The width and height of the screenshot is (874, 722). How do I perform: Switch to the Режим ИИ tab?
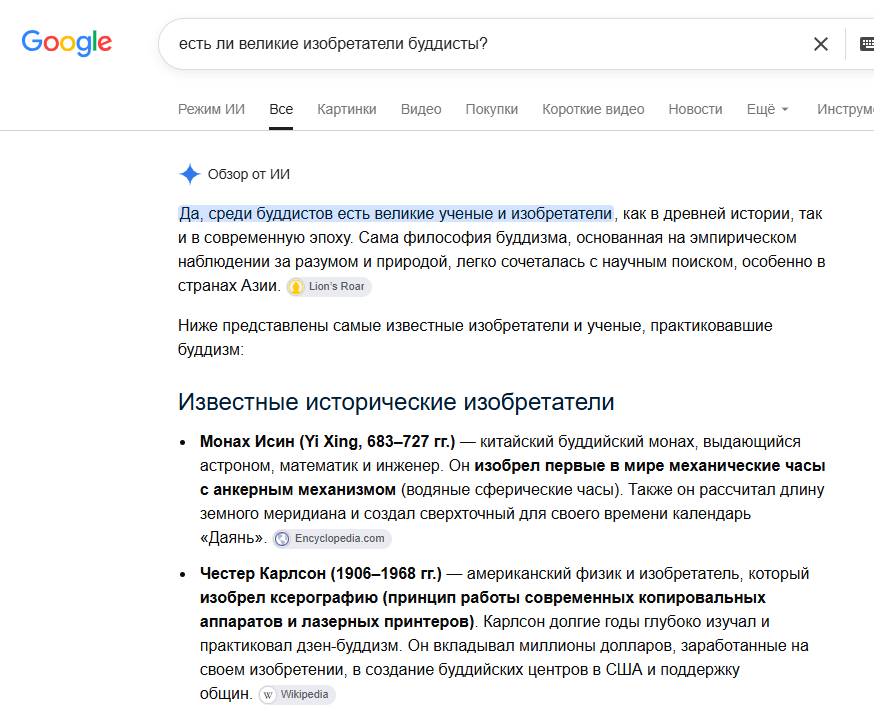211,109
